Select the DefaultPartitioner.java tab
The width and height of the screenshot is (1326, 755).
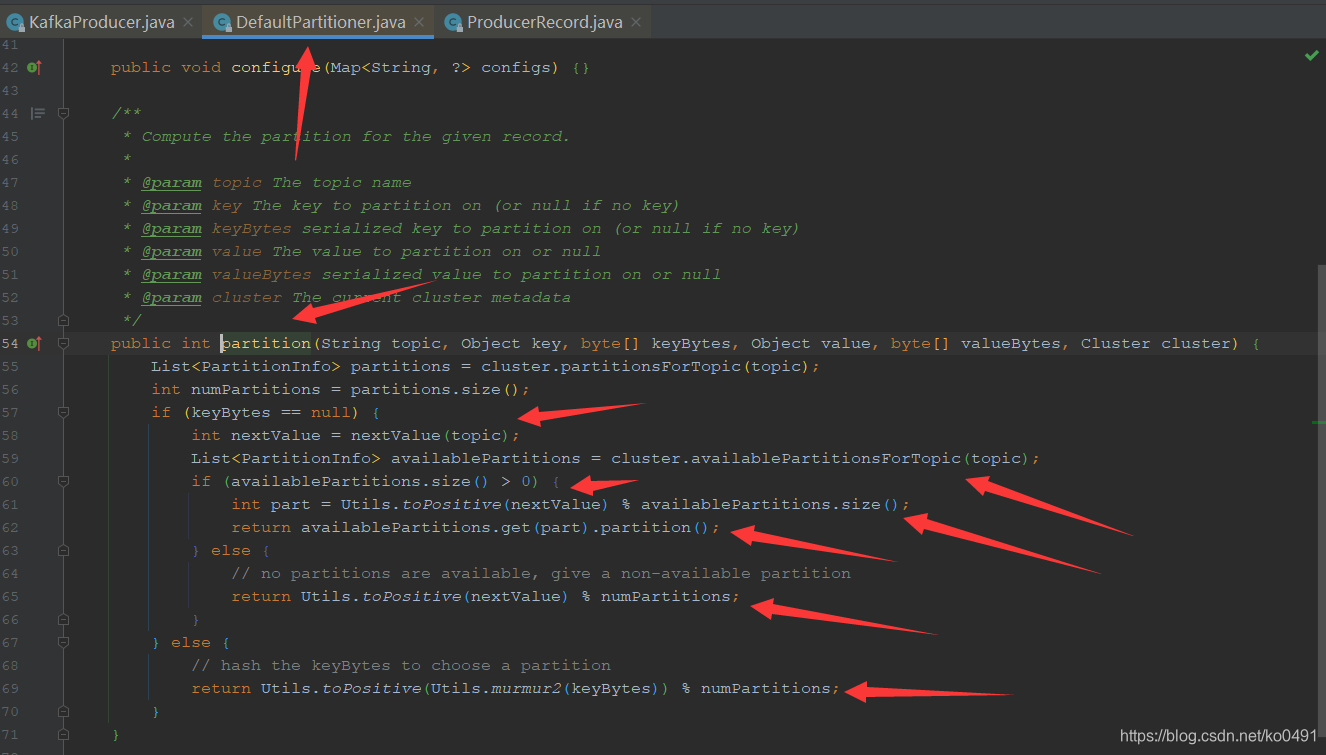point(318,22)
